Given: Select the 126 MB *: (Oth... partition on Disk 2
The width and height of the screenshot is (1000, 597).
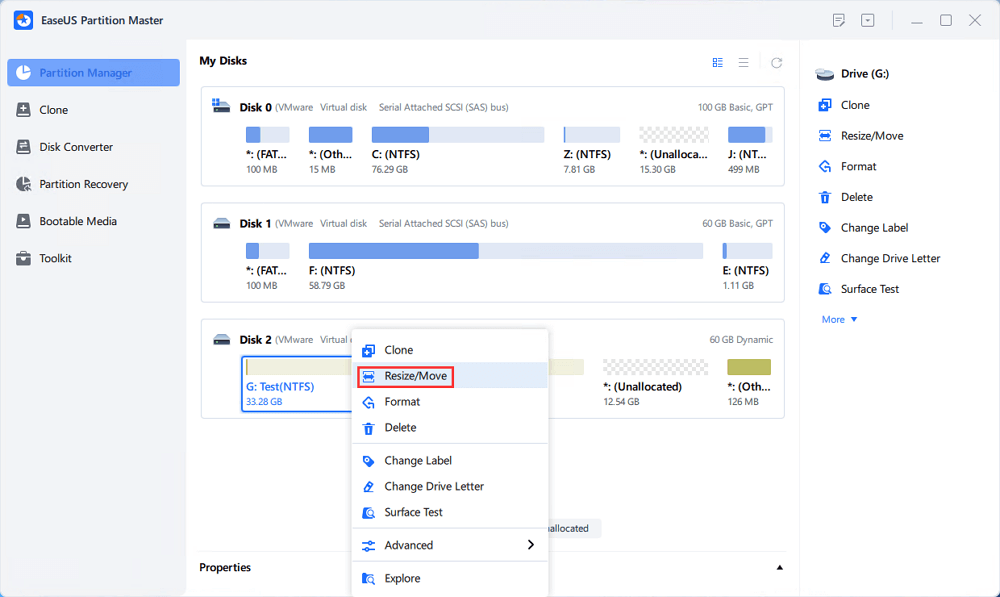Looking at the screenshot, I should pos(749,382).
